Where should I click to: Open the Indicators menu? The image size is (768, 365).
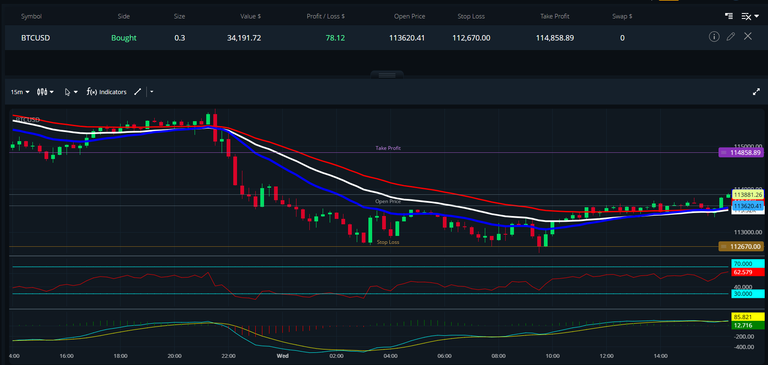coord(107,92)
